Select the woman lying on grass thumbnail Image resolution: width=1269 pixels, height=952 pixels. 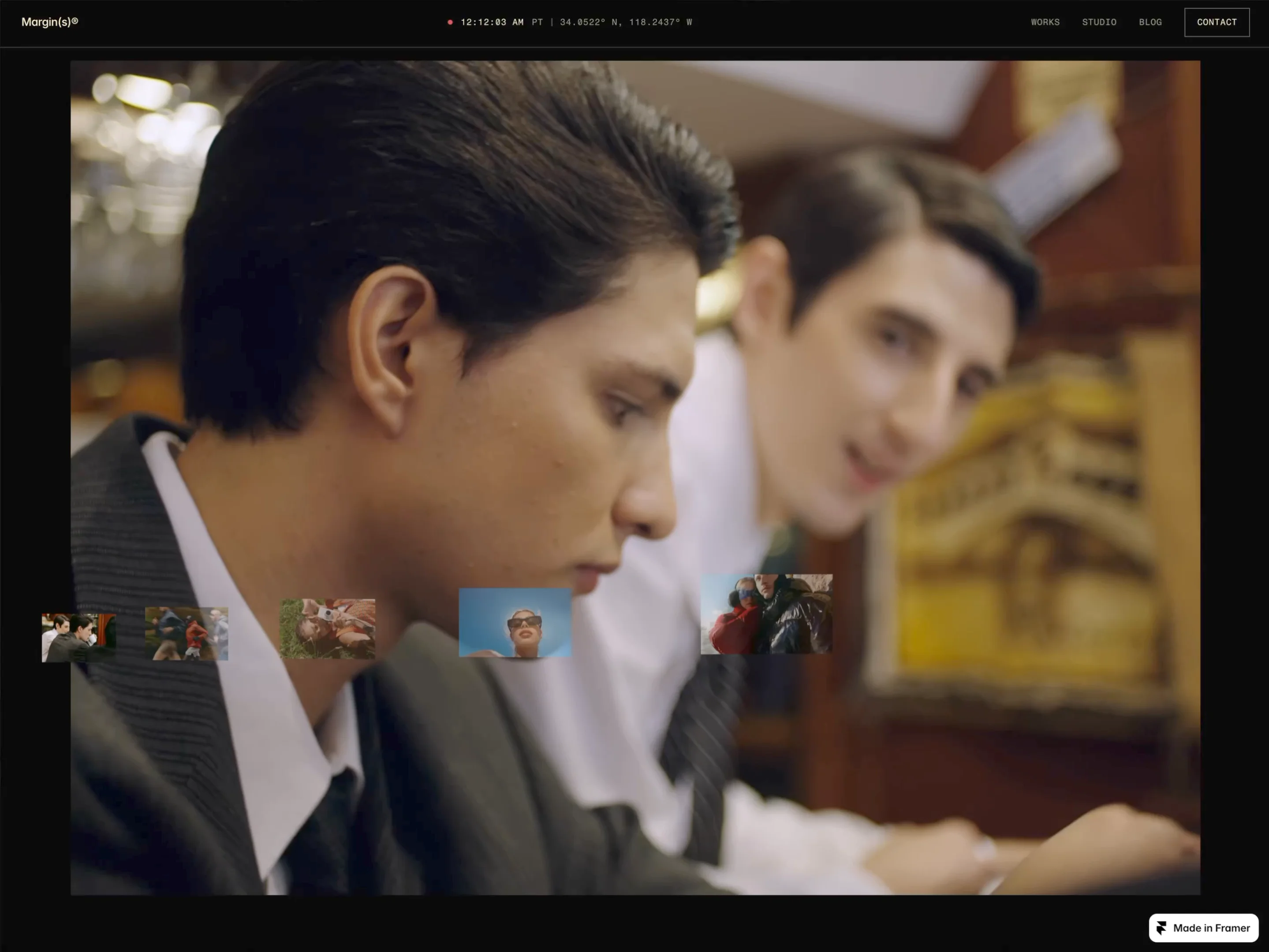click(x=328, y=629)
